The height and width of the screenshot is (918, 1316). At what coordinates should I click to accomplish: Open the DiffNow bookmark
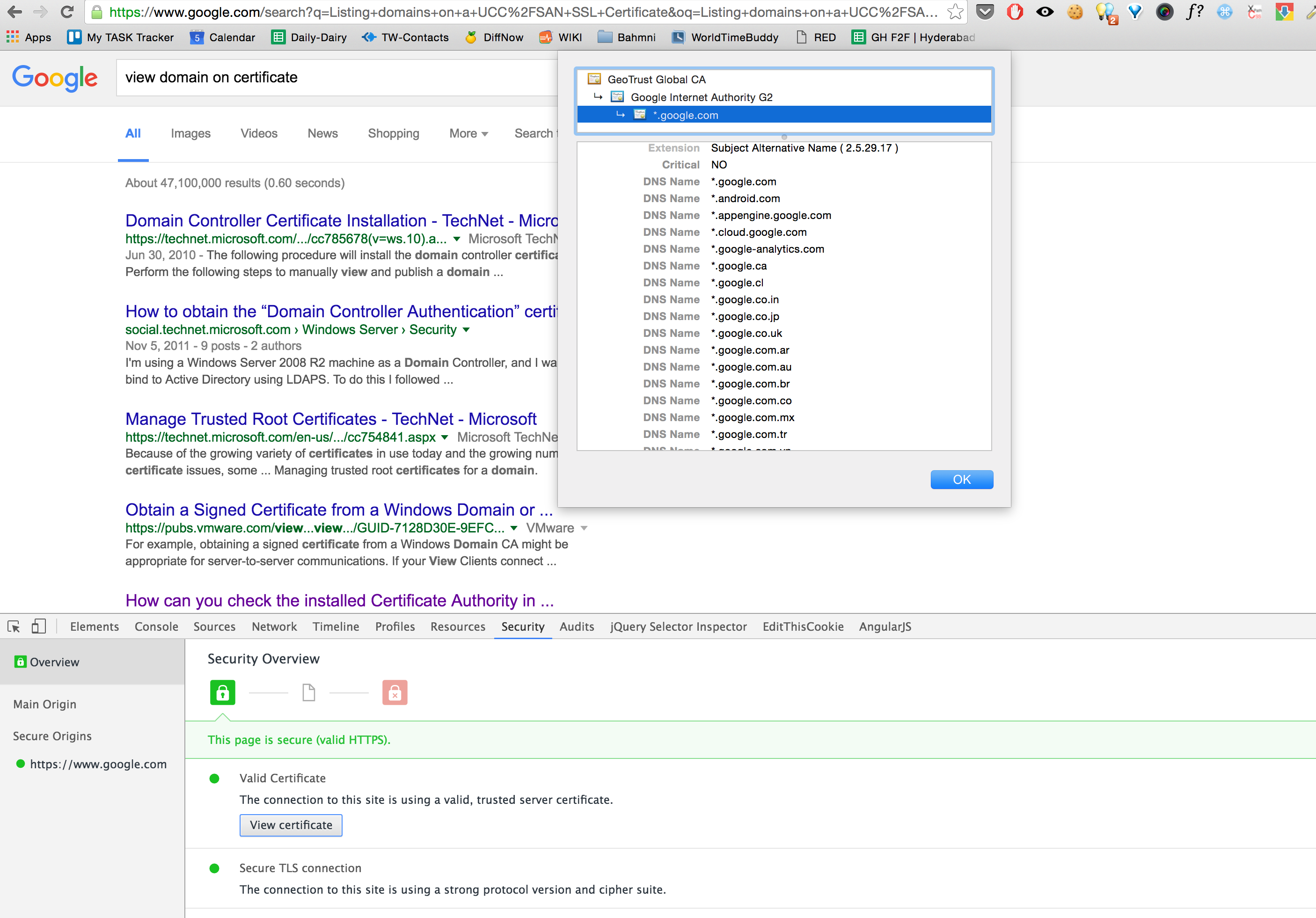493,37
